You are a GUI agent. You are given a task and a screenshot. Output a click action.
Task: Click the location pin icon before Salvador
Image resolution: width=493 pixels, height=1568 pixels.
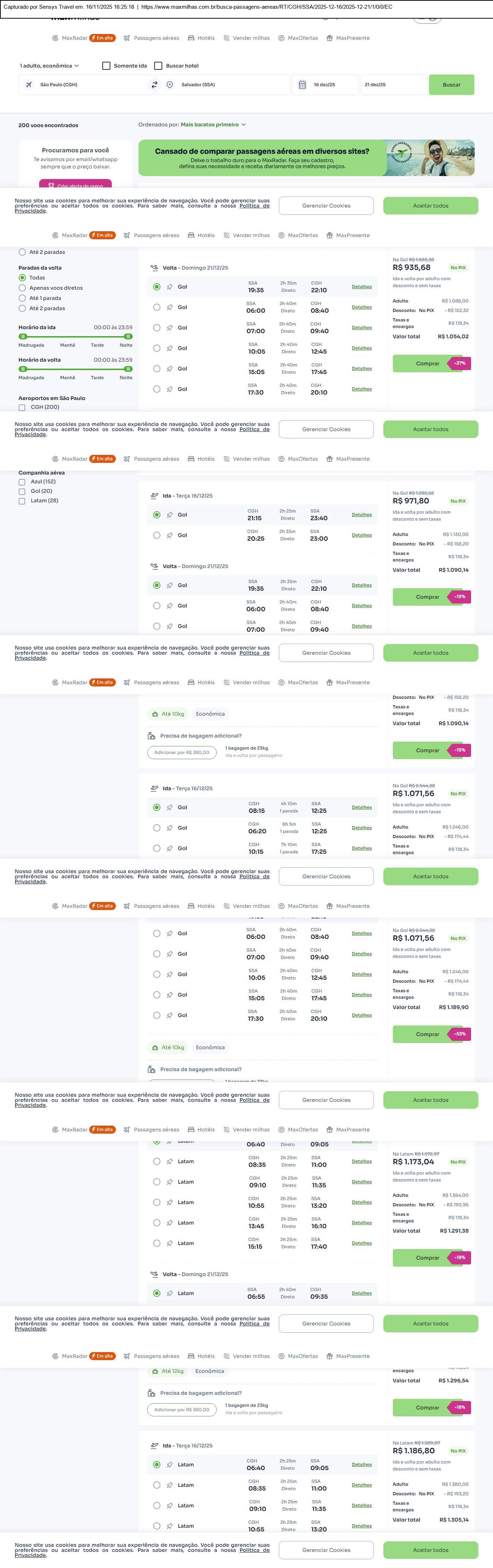pos(170,85)
